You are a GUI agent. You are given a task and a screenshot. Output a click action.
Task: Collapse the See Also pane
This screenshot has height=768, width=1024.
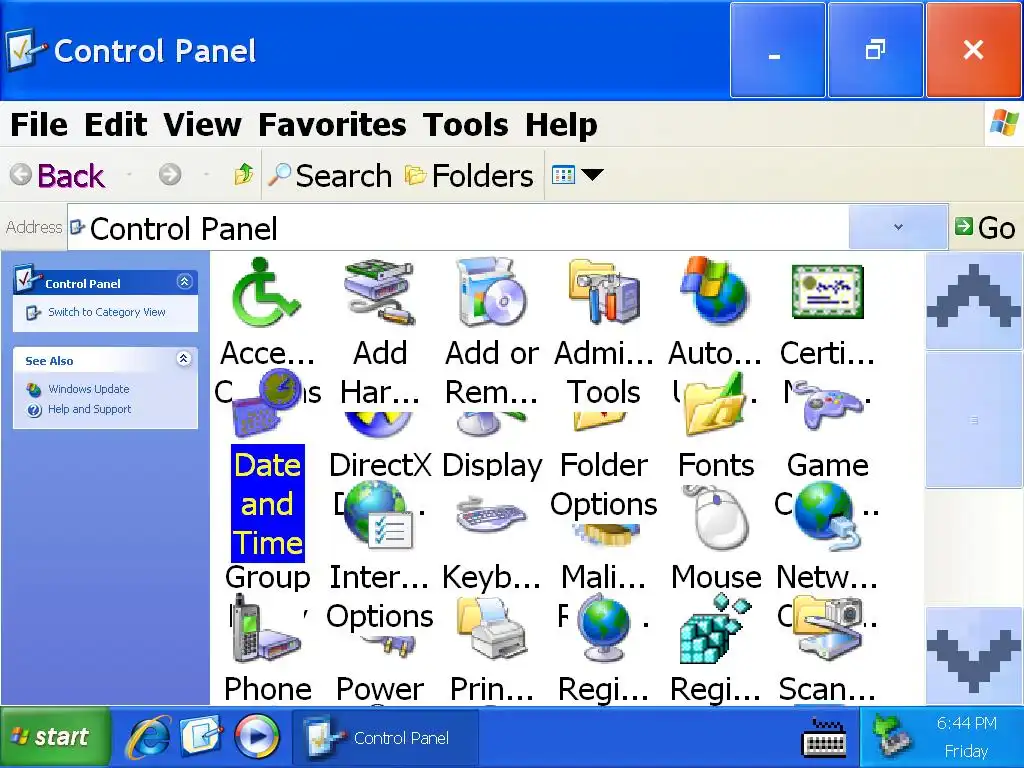184,359
